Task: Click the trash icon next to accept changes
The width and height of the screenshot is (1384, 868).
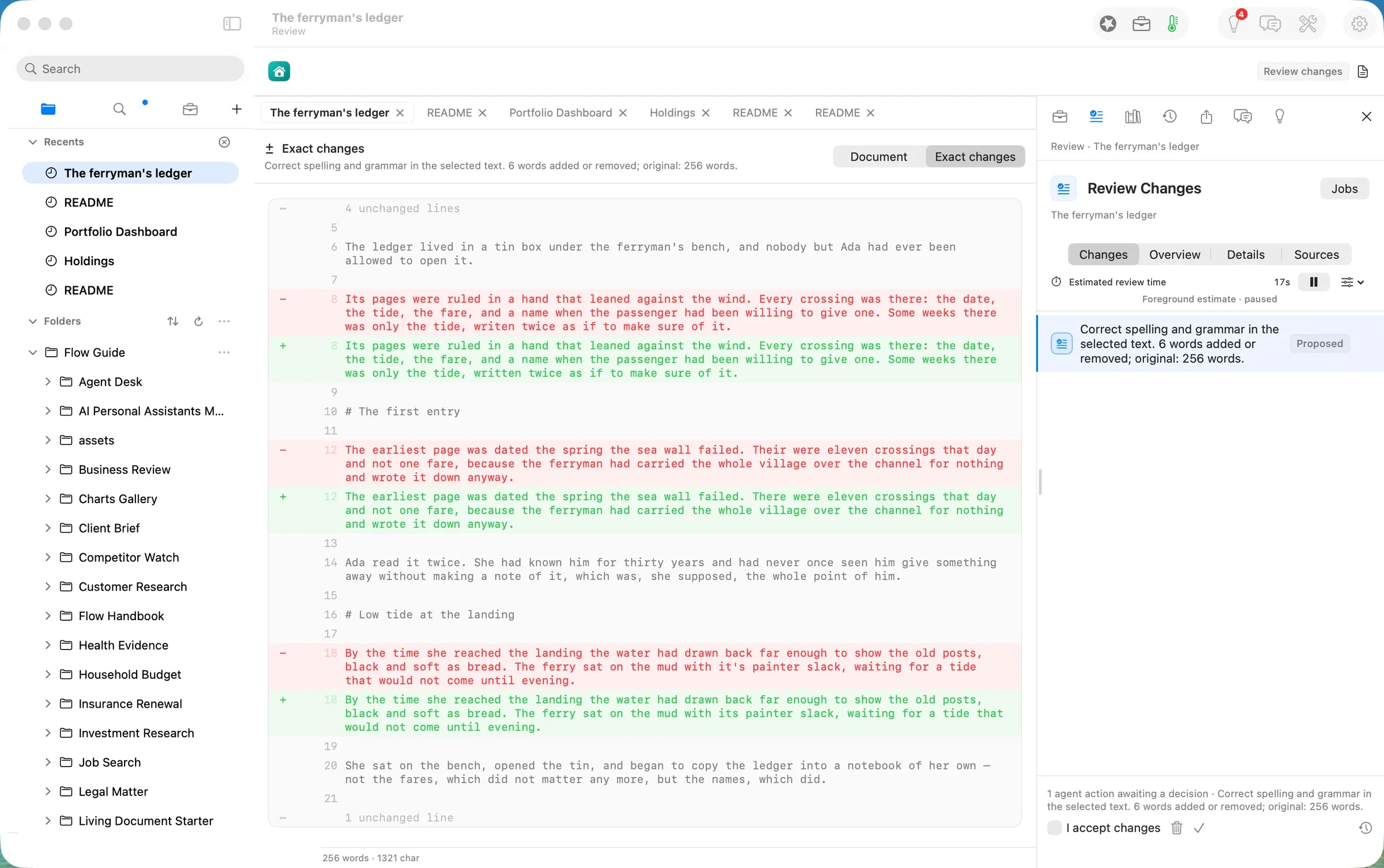Action: coord(1177,828)
